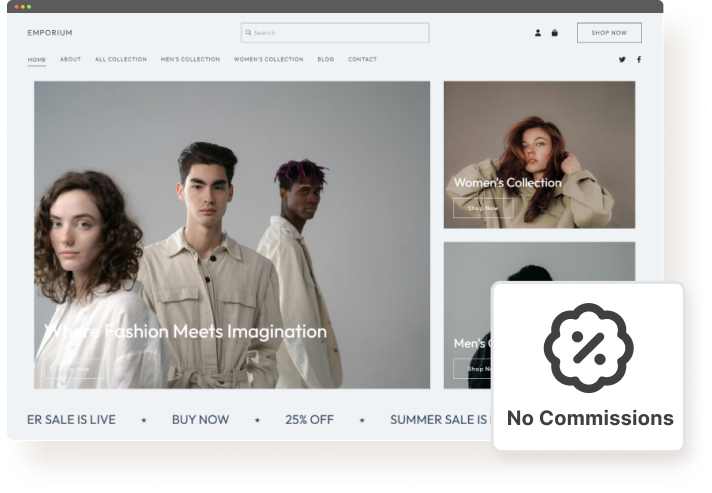The width and height of the screenshot is (712, 493).
Task: Click the magnifier icon in search bar
Action: tap(248, 33)
